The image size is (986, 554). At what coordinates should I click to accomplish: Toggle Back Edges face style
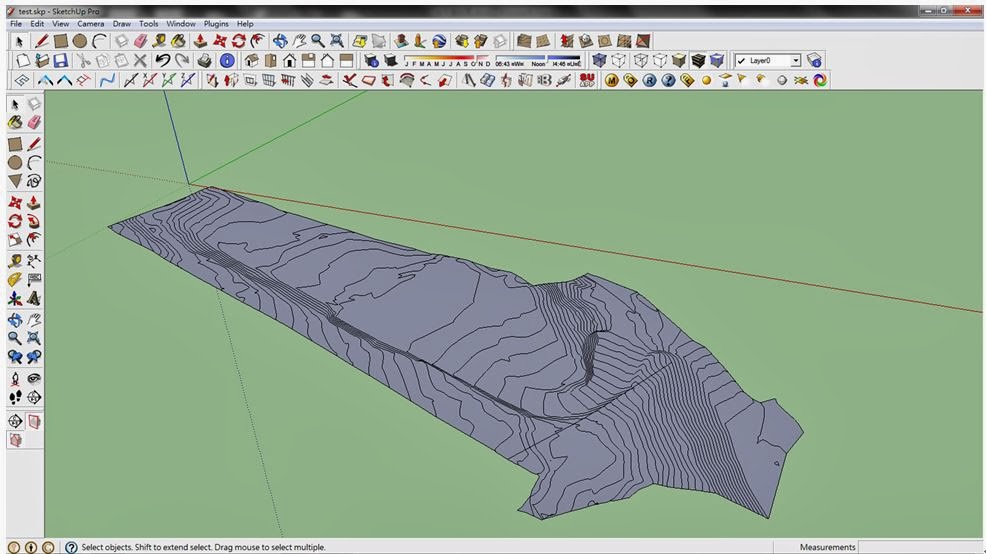click(619, 60)
